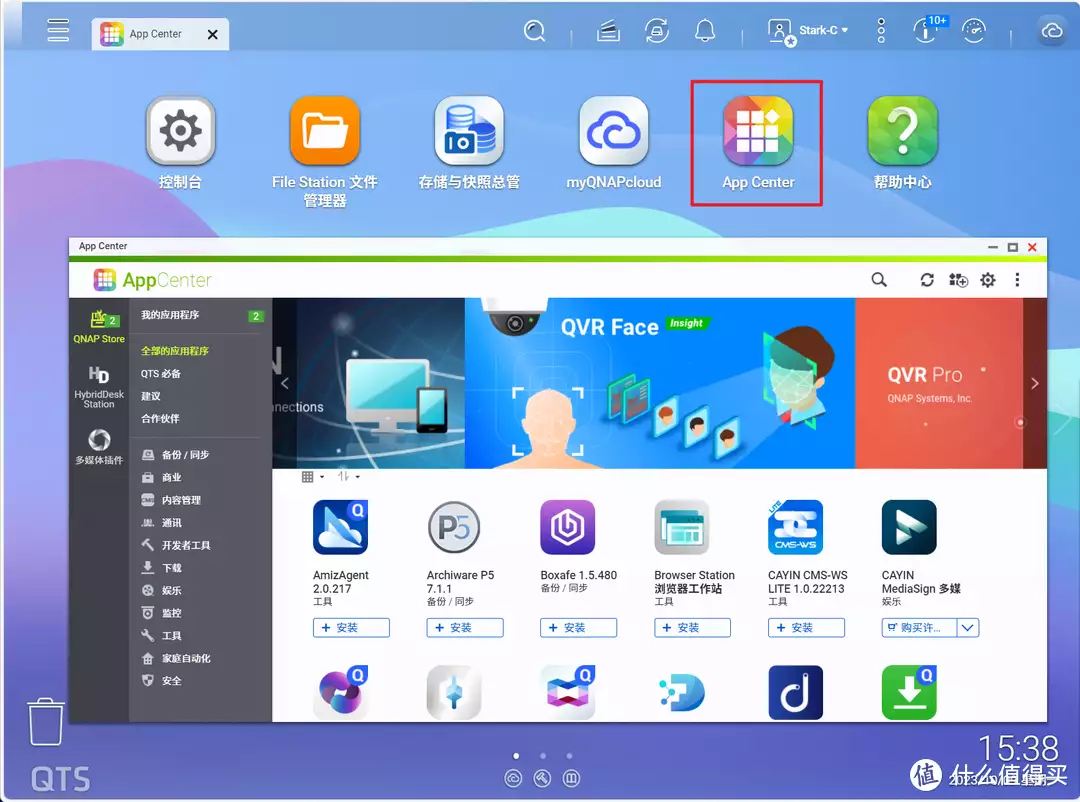The image size is (1080, 802).
Task: Select 全部的应用程序 category
Action: point(175,351)
